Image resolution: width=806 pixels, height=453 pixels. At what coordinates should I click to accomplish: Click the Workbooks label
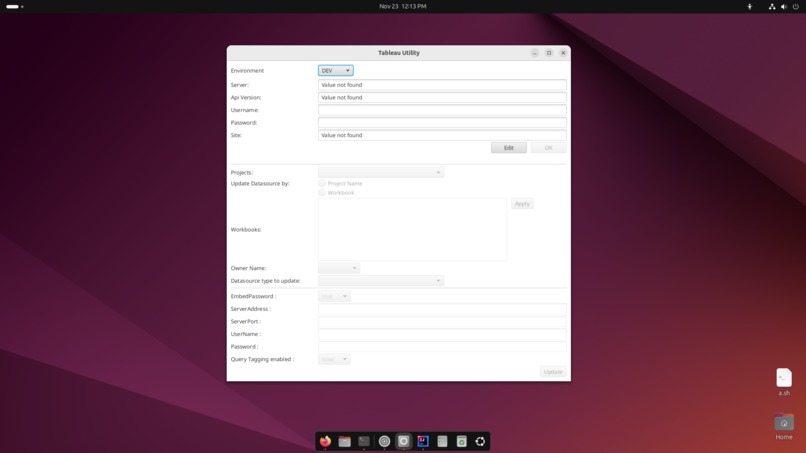pyautogui.click(x=246, y=229)
